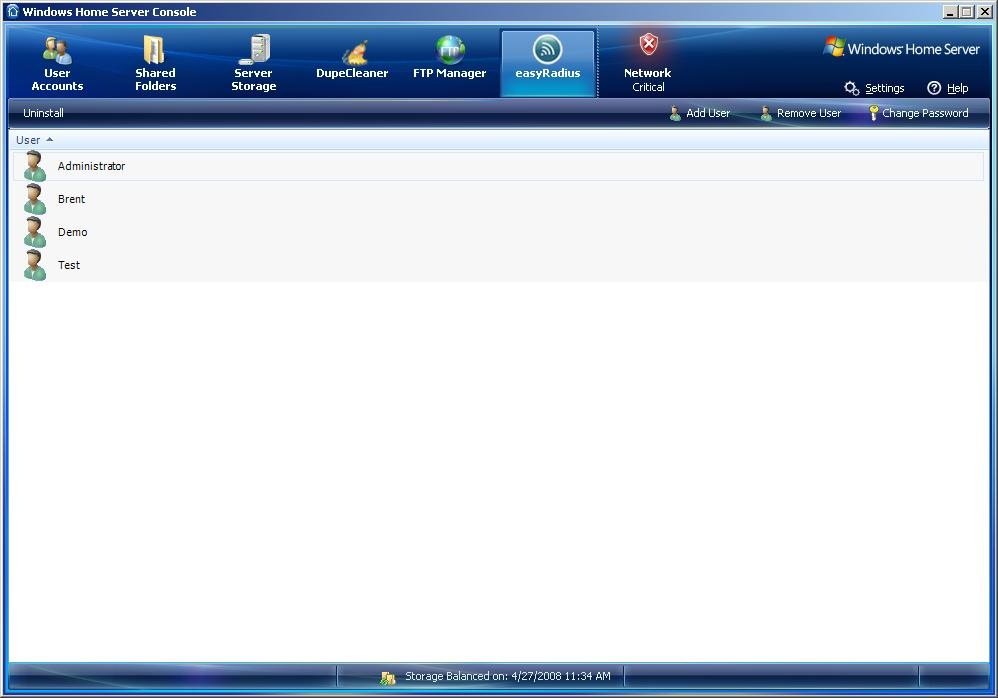
Task: Select the Demo user name
Action: pos(73,232)
